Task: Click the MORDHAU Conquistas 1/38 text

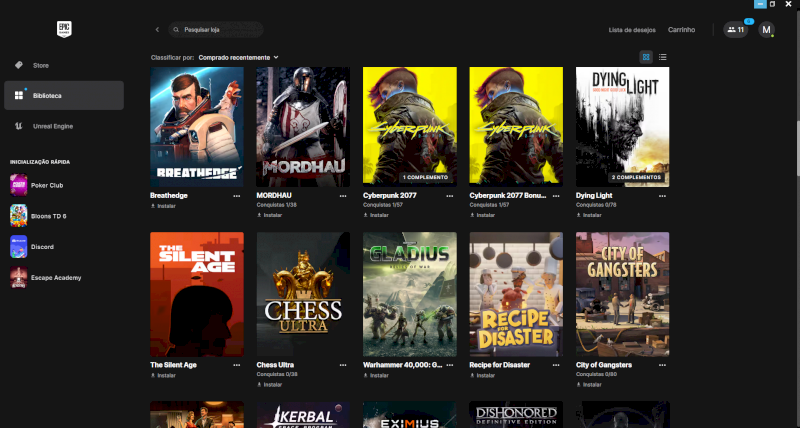Action: click(277, 205)
